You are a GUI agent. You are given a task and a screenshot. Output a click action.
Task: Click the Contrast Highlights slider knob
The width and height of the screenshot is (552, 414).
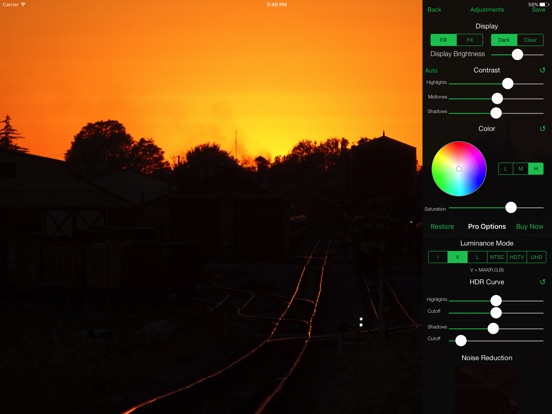click(508, 84)
